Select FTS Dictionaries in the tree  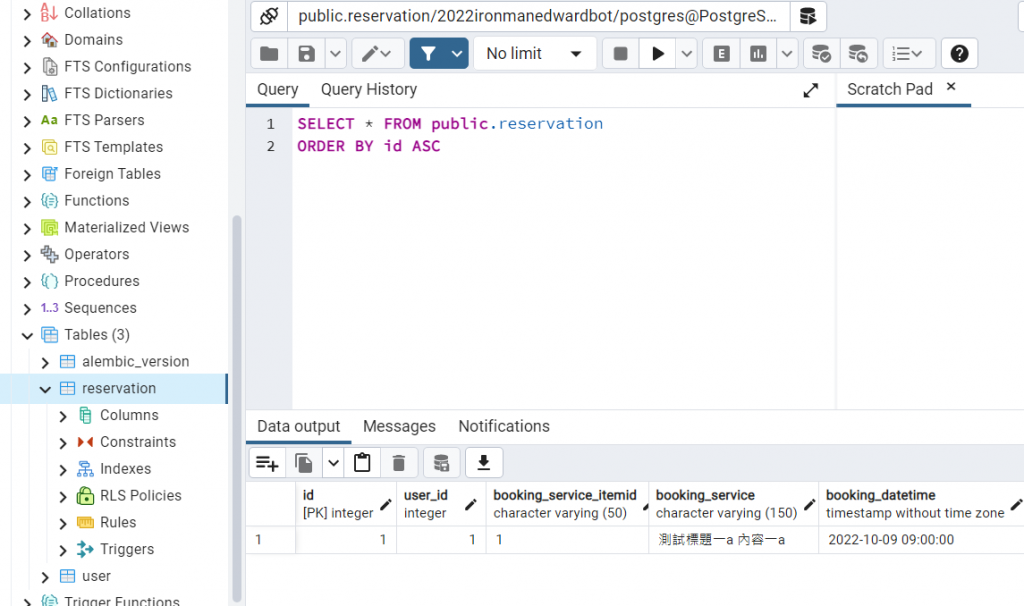[118, 93]
